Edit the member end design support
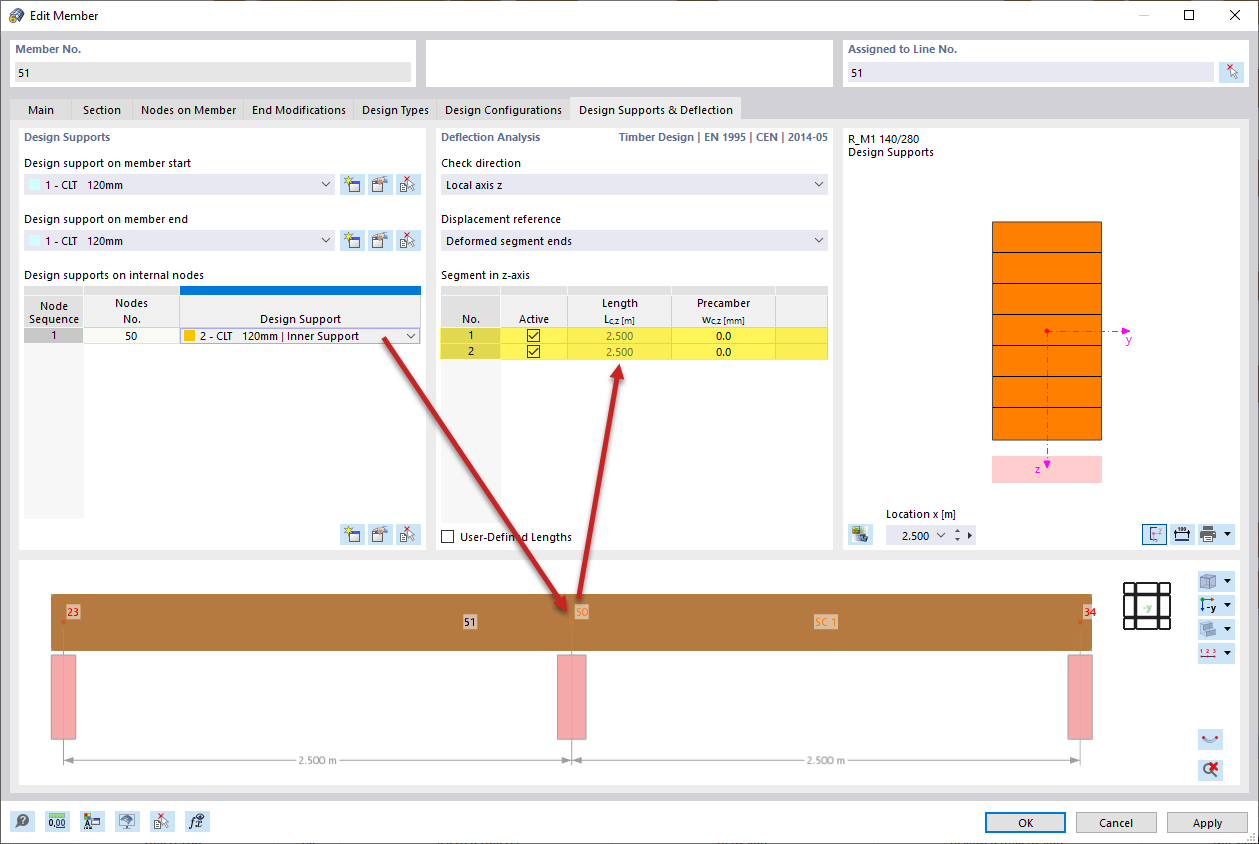The width and height of the screenshot is (1259, 844). click(380, 241)
